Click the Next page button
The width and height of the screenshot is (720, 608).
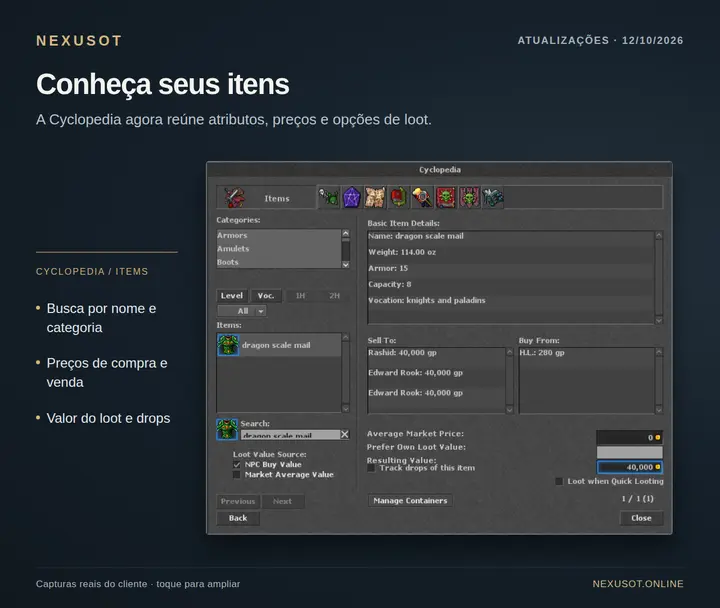click(282, 501)
